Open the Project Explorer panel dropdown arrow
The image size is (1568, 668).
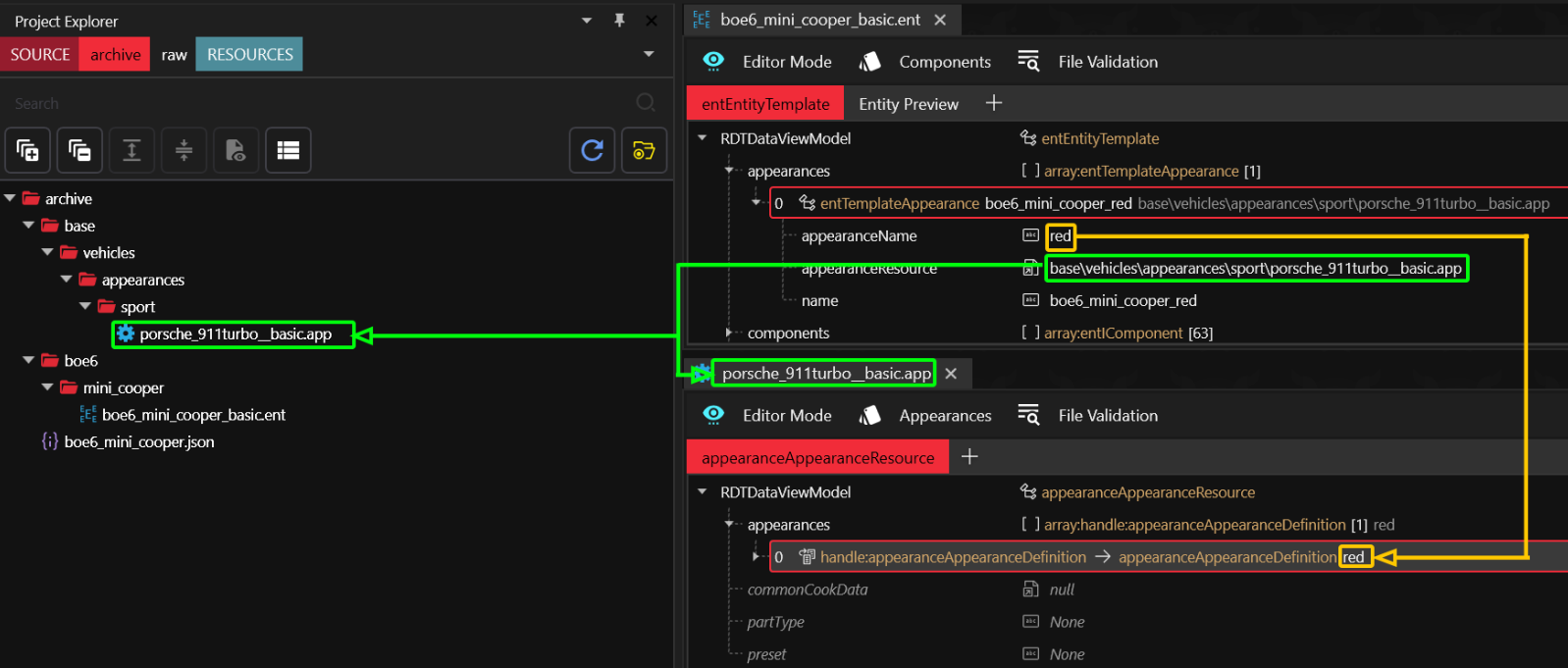[x=587, y=21]
